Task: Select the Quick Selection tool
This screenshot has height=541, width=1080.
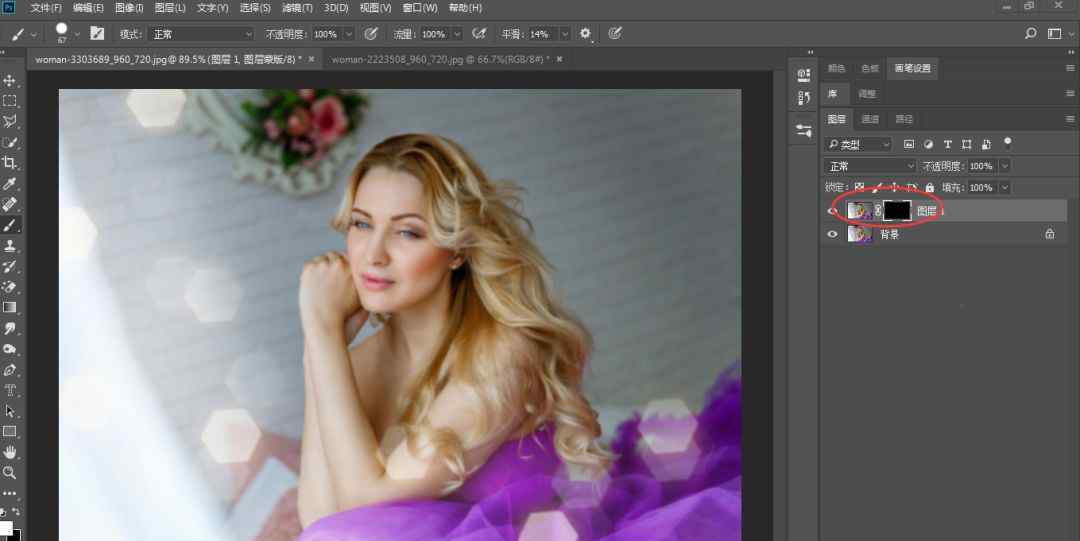Action: (x=10, y=143)
